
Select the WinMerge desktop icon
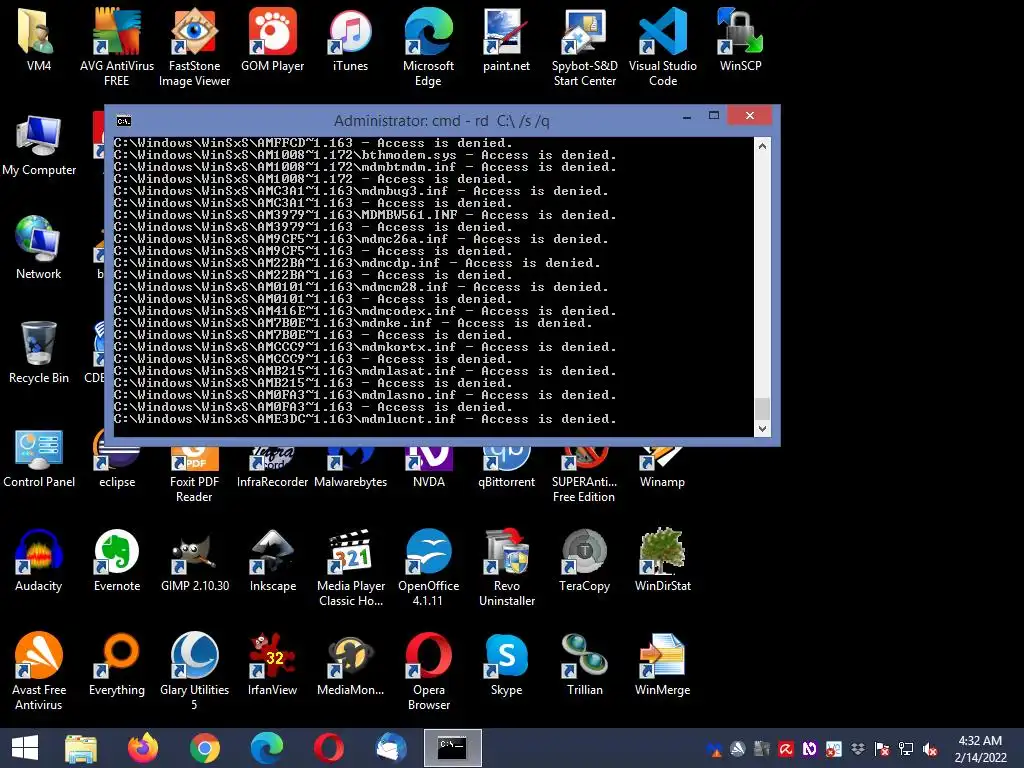tap(662, 664)
